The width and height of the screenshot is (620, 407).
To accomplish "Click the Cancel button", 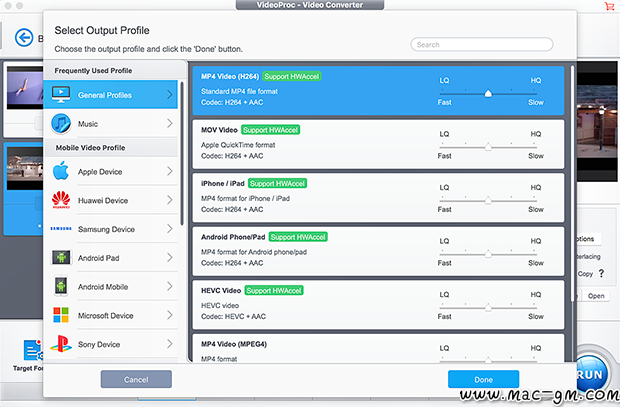I will pos(136,379).
